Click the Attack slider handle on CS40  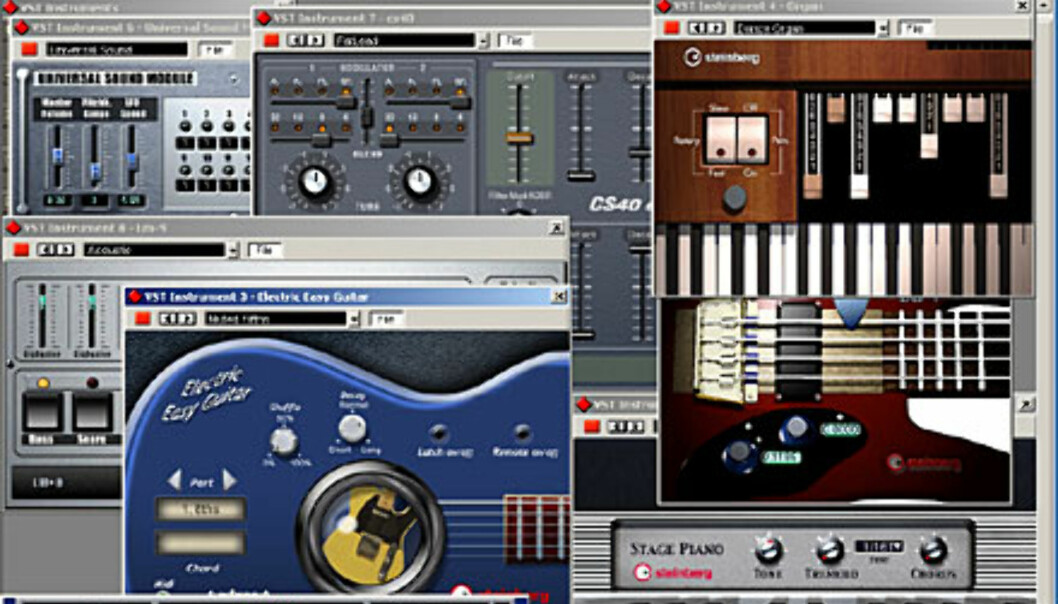580,176
